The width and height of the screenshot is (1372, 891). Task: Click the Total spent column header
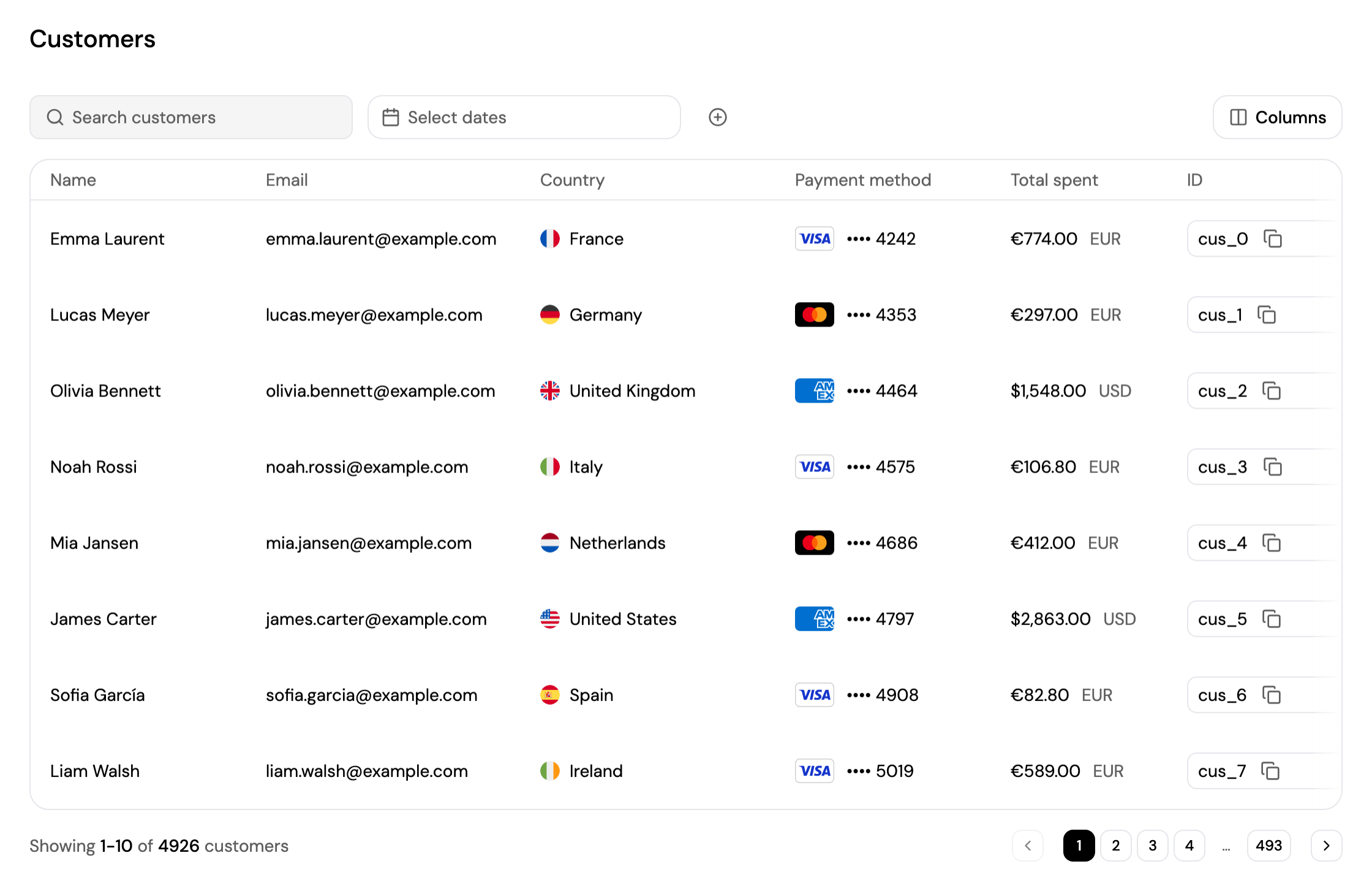pyautogui.click(x=1054, y=180)
